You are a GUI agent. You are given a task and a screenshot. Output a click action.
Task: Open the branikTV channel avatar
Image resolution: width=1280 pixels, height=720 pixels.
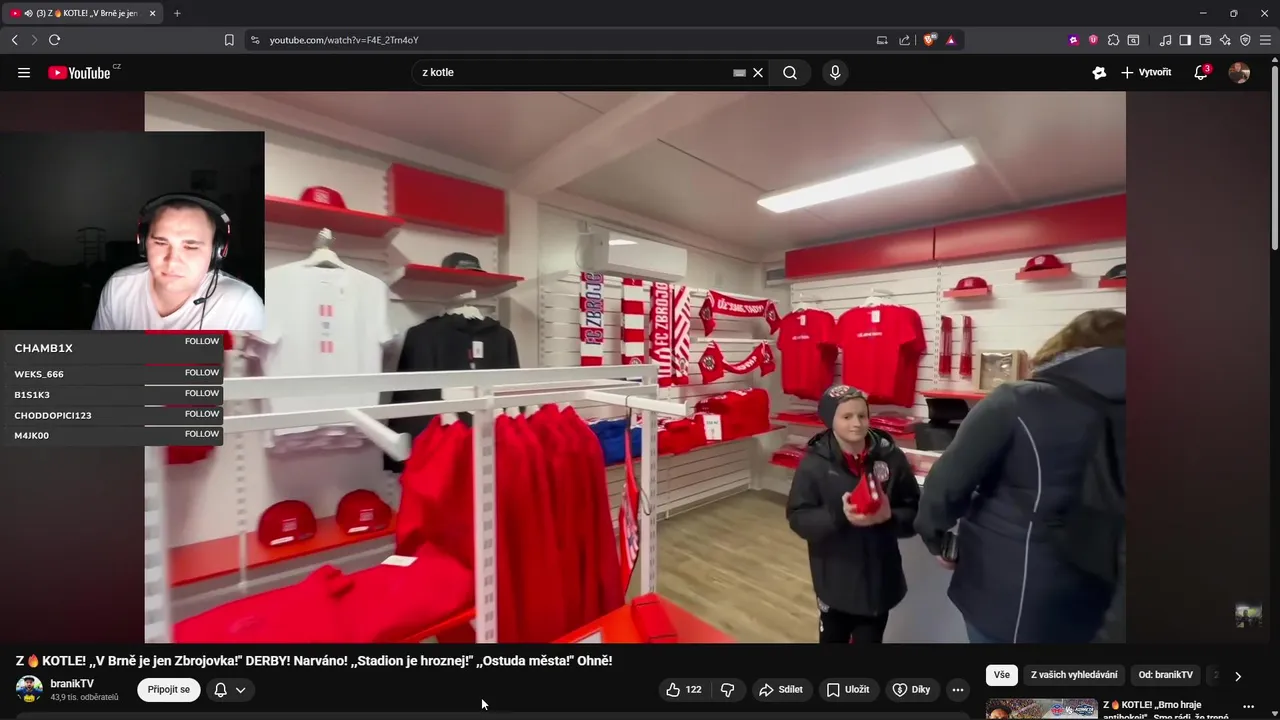click(x=29, y=689)
